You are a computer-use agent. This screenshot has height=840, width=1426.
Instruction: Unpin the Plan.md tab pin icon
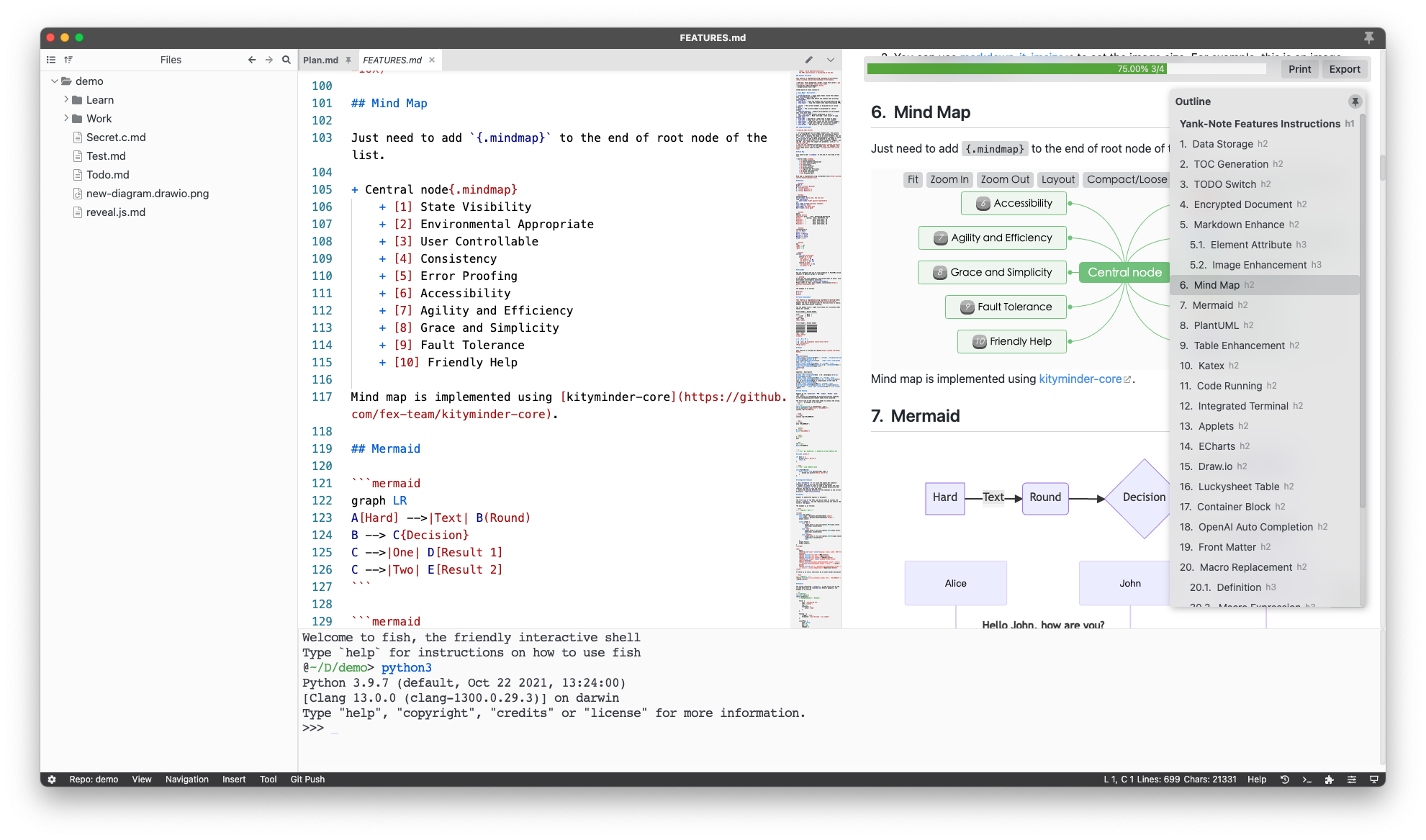point(348,60)
